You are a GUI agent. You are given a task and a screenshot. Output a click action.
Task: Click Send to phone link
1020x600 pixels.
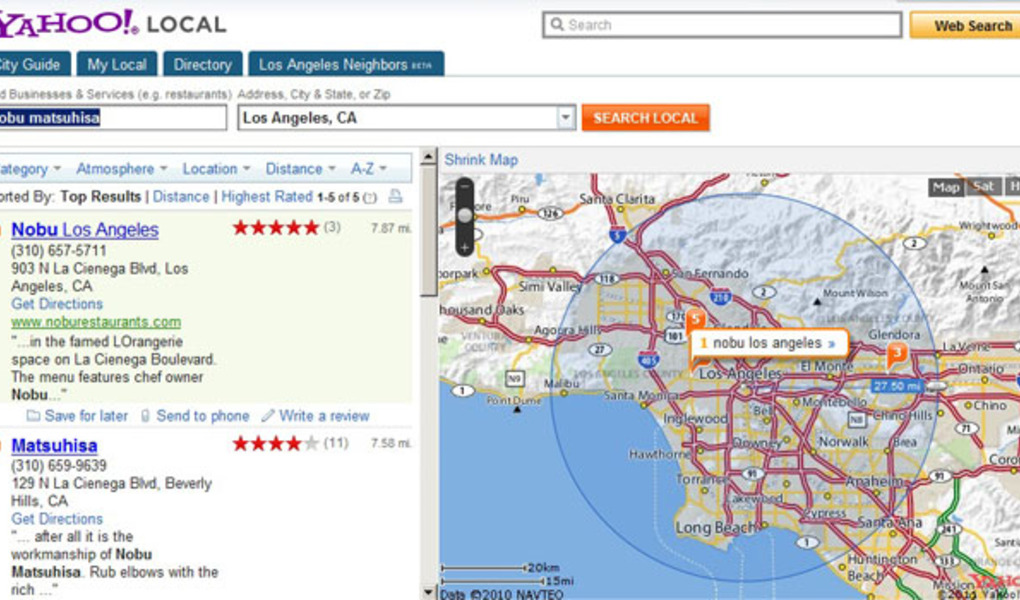[195, 416]
